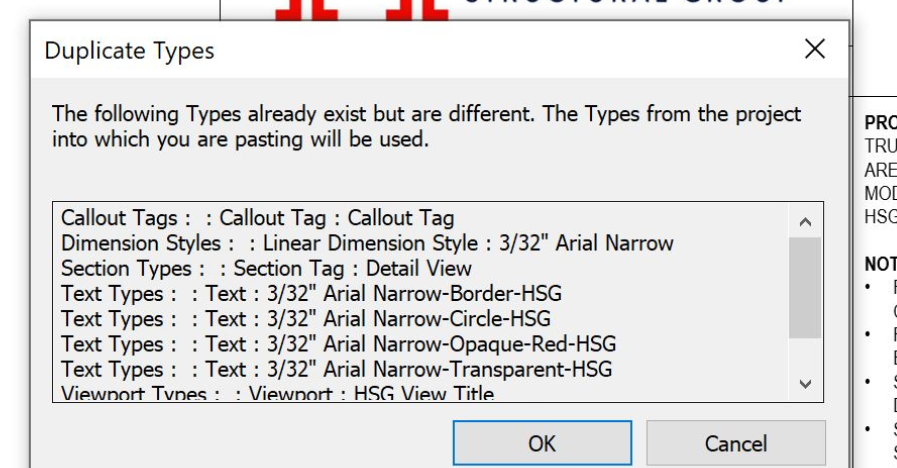
Task: Select the Section Types Detail View entry
Action: [x=266, y=268]
